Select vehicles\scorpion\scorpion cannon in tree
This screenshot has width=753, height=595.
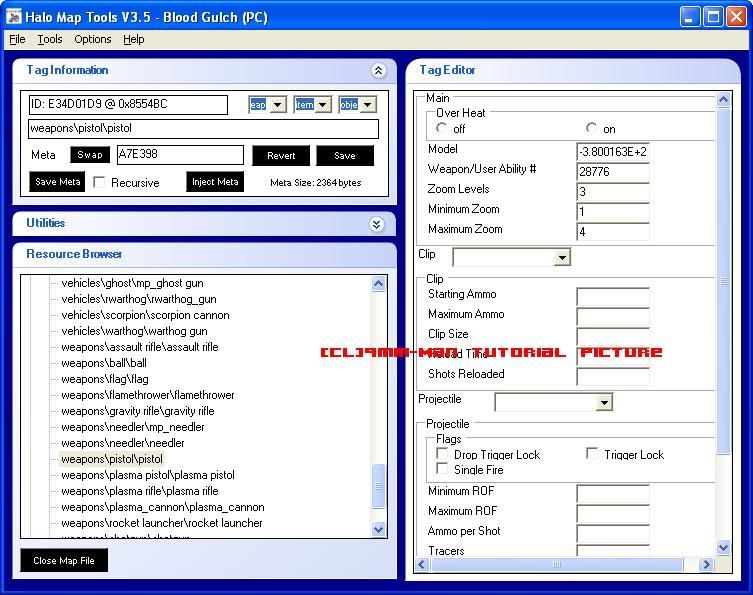coord(145,315)
